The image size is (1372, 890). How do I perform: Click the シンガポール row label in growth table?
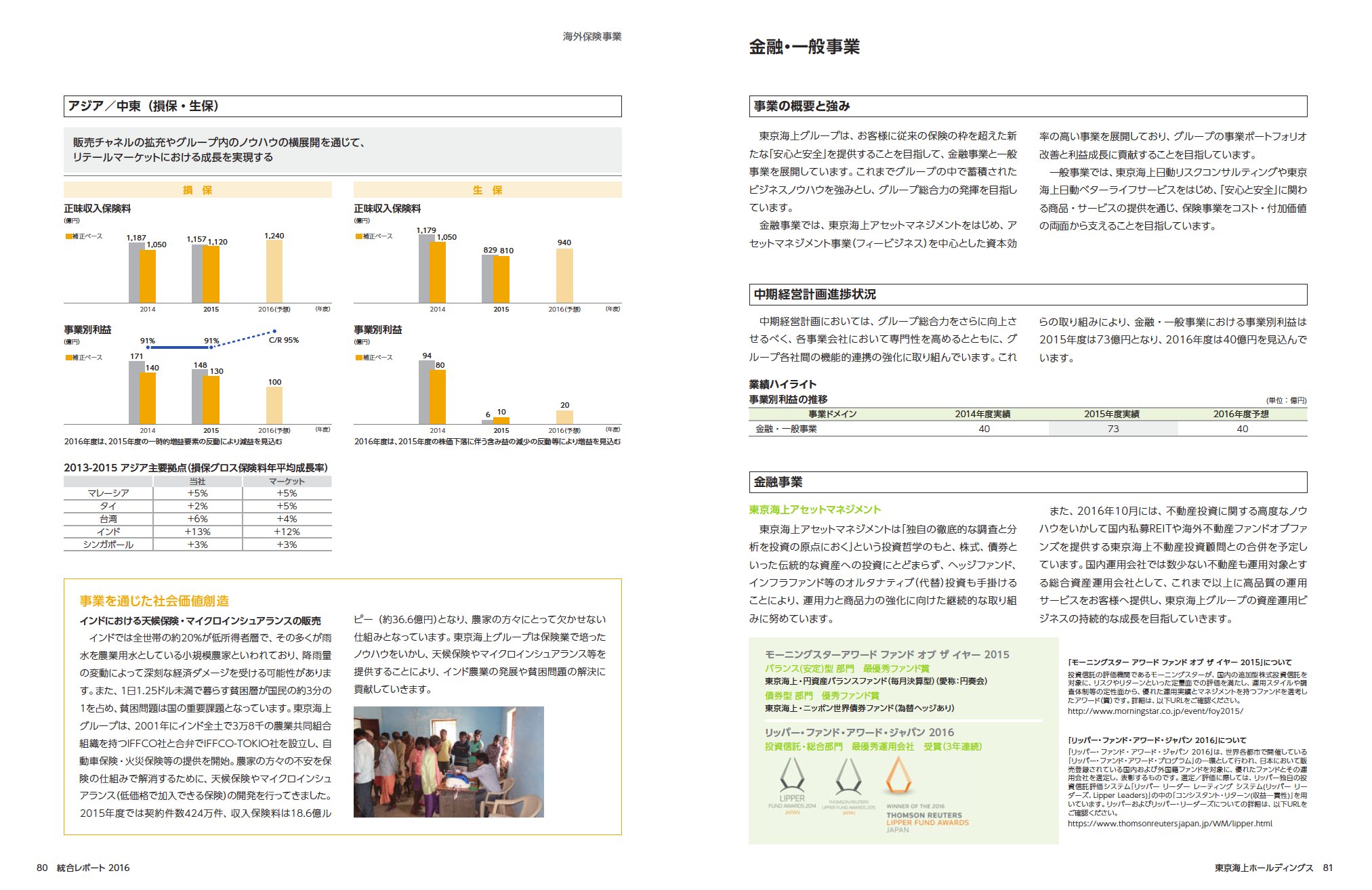point(108,545)
